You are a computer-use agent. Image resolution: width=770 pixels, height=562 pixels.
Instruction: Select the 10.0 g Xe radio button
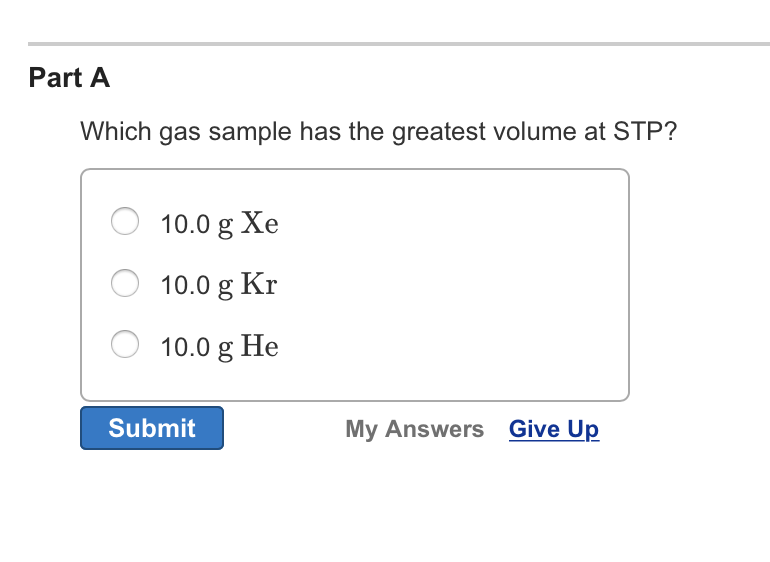pyautogui.click(x=125, y=222)
